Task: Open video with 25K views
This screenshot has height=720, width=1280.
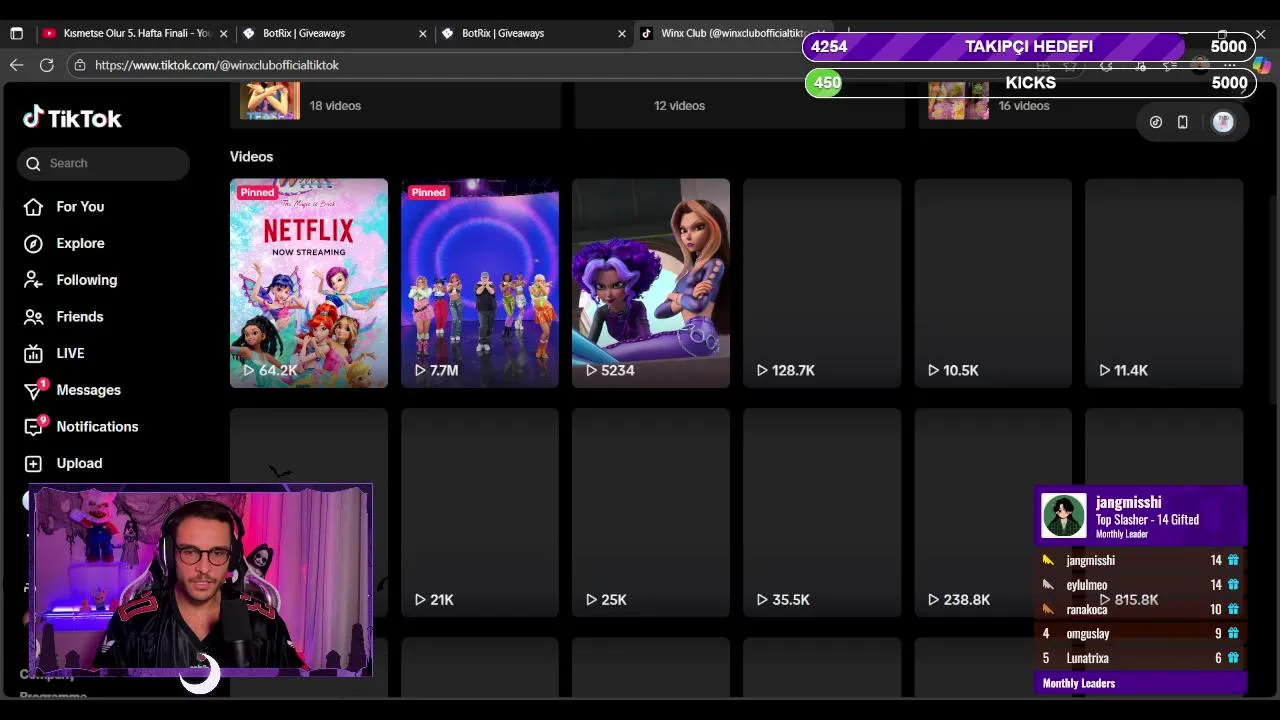Action: (x=651, y=513)
